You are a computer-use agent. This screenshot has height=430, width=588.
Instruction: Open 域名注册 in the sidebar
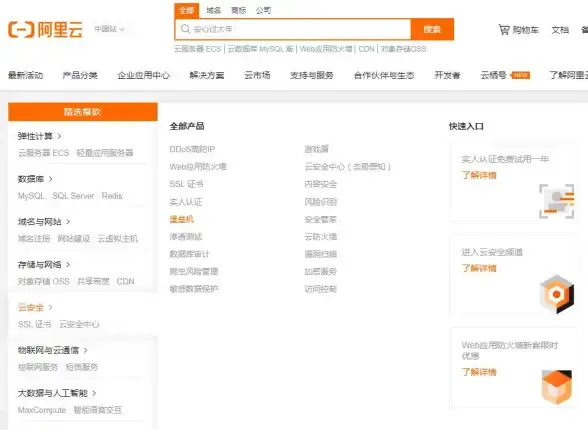click(34, 238)
